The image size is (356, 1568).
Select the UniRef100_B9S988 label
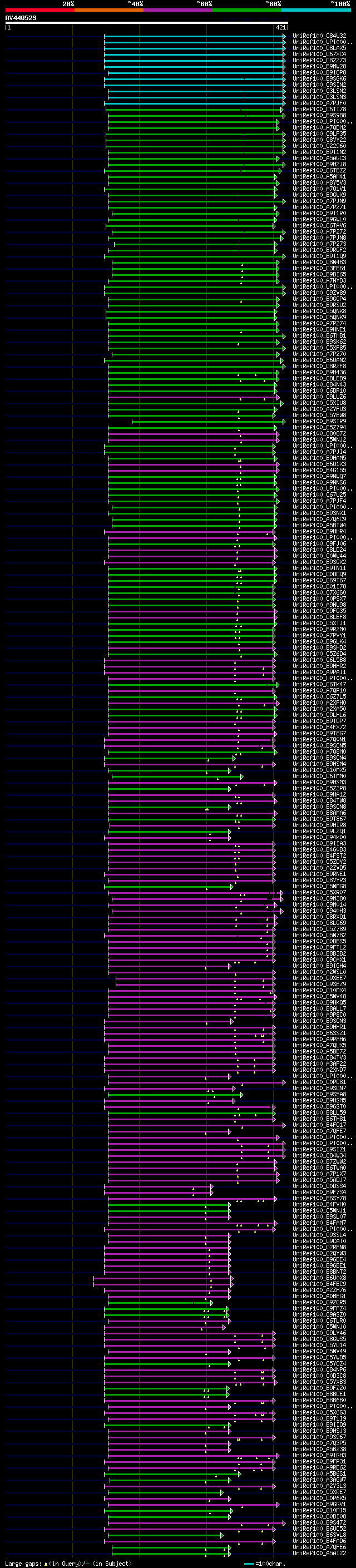319,115
